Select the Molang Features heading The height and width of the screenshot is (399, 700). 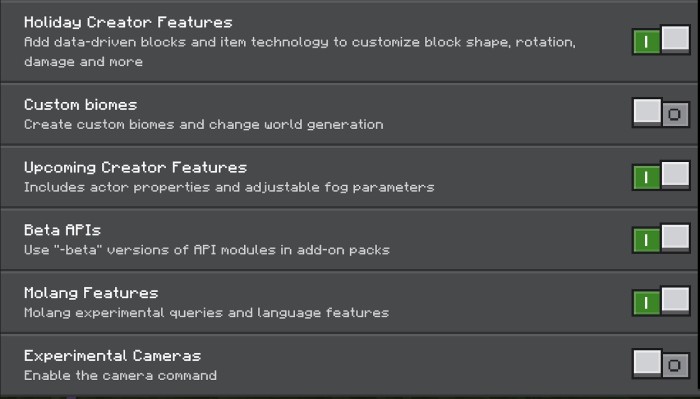tap(91, 293)
